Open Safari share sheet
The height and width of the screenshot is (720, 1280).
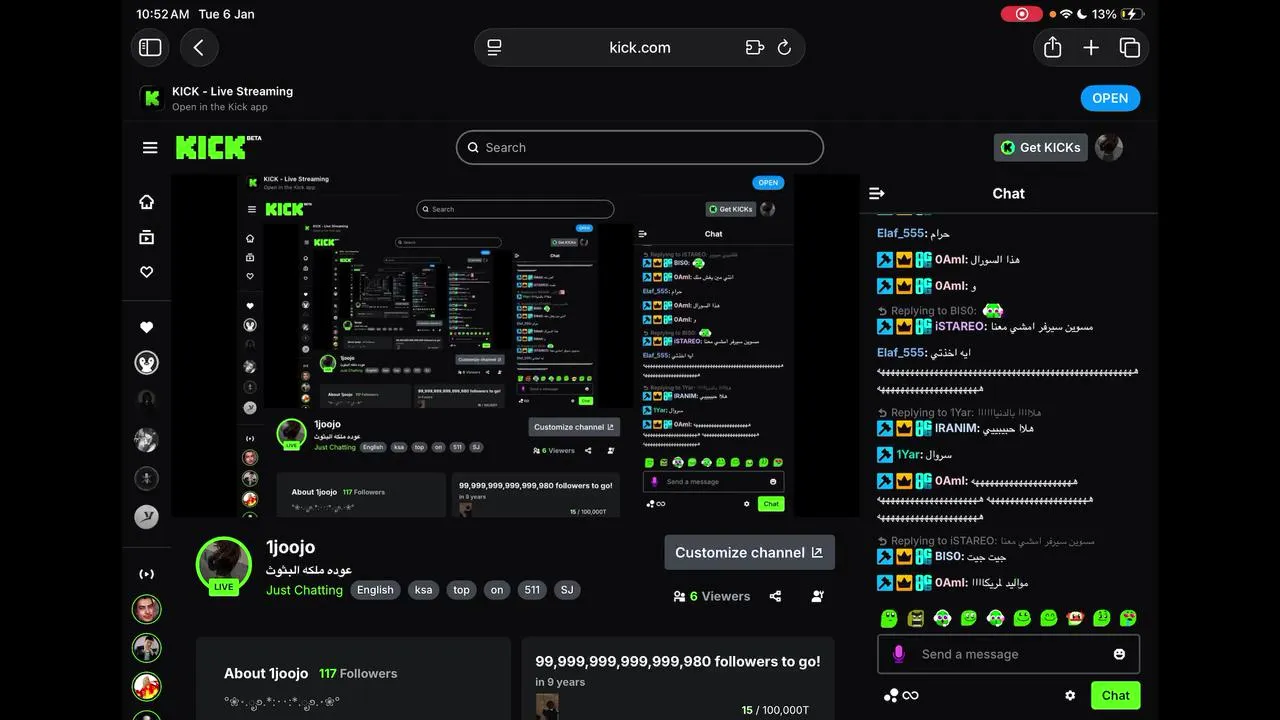[x=1052, y=47]
